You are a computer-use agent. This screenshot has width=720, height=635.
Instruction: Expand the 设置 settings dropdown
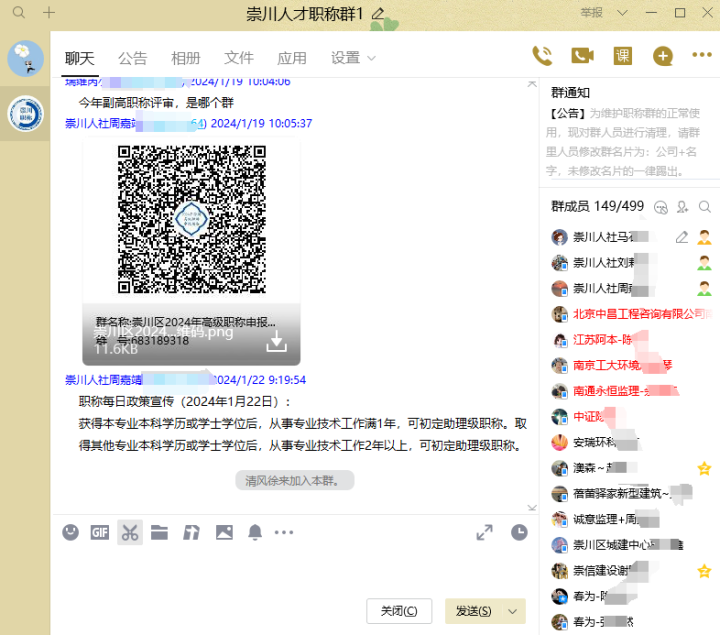click(372, 58)
